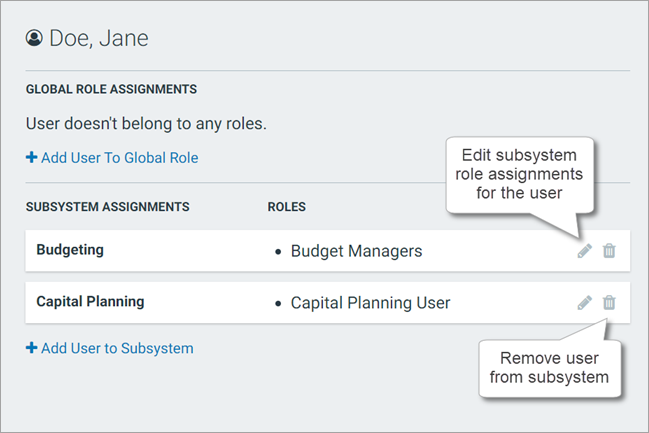This screenshot has height=433, width=649.
Task: Click the Budget Managers role entry
Action: [x=356, y=251]
